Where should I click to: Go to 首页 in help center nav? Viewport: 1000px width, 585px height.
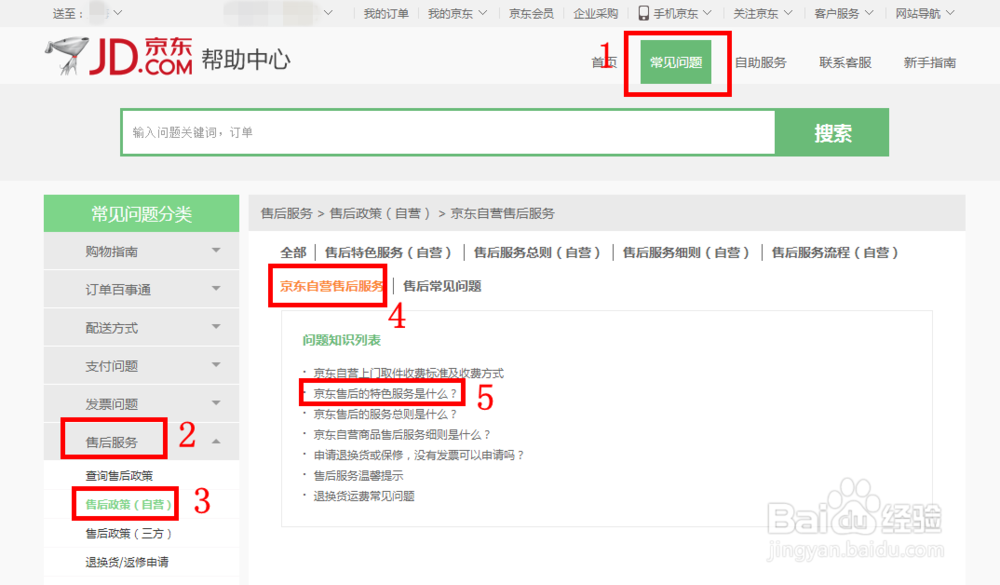point(604,63)
